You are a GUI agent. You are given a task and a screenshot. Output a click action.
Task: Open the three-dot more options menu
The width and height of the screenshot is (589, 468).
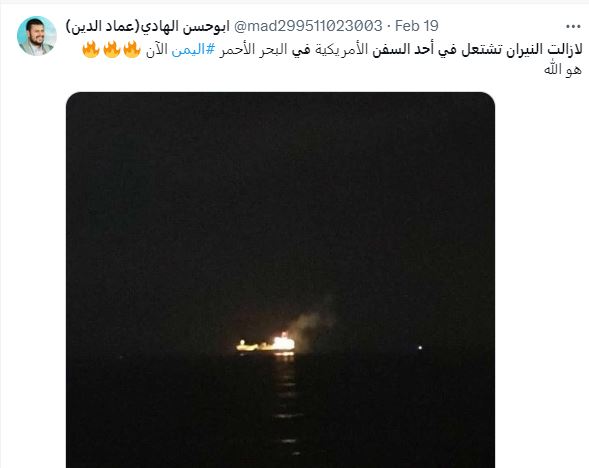(573, 27)
